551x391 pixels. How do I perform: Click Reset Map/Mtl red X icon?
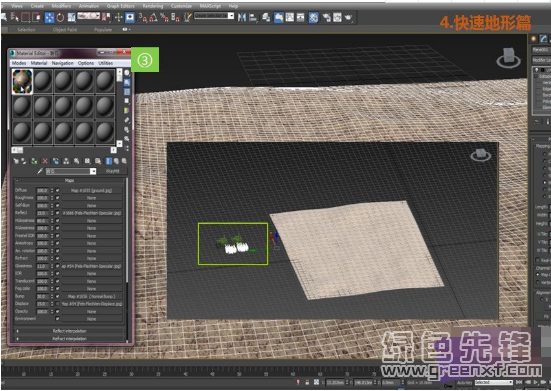click(45, 161)
